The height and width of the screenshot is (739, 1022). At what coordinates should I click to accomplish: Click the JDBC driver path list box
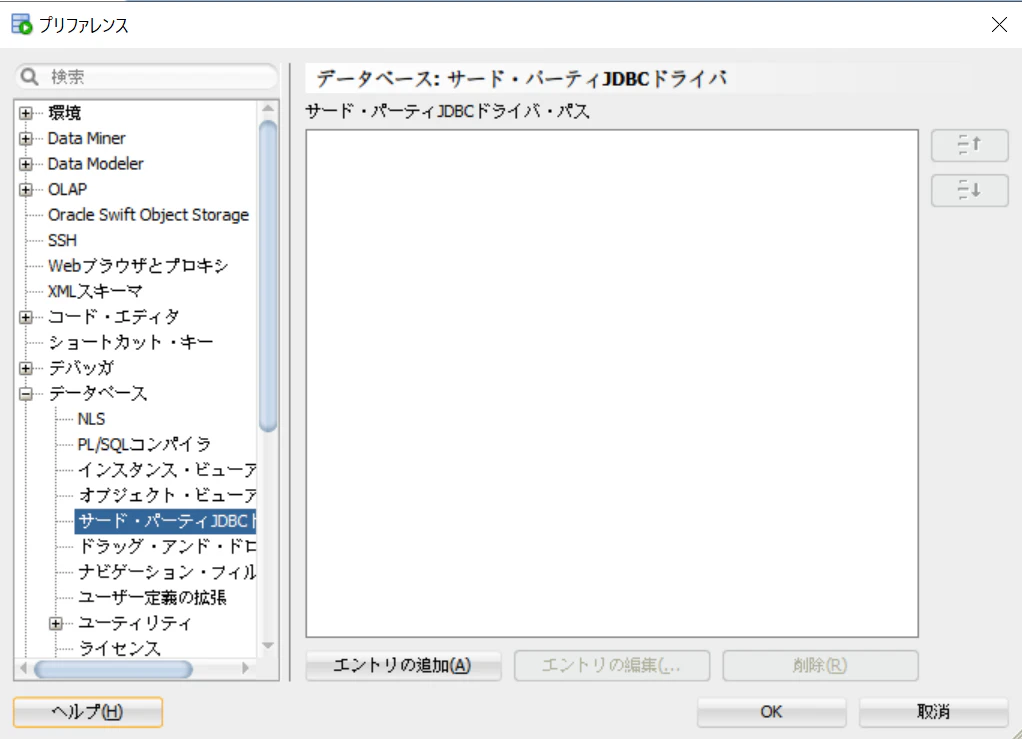pyautogui.click(x=612, y=383)
